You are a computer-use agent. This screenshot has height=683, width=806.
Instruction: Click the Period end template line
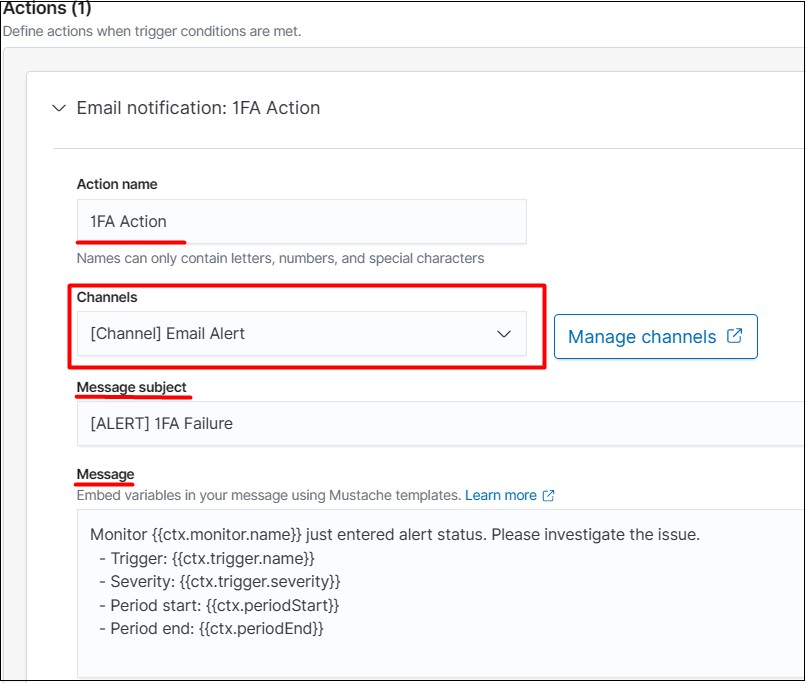211,629
